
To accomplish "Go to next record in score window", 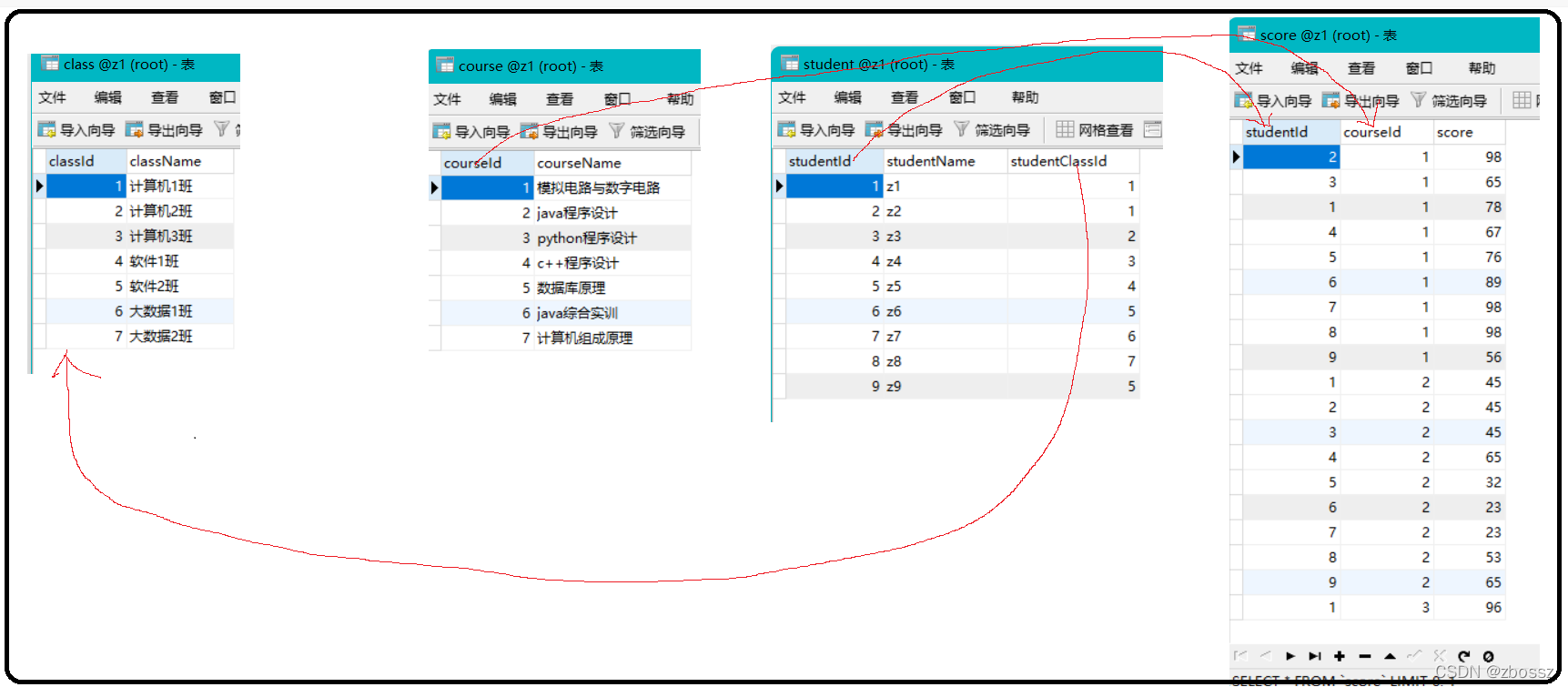I will [1290, 656].
